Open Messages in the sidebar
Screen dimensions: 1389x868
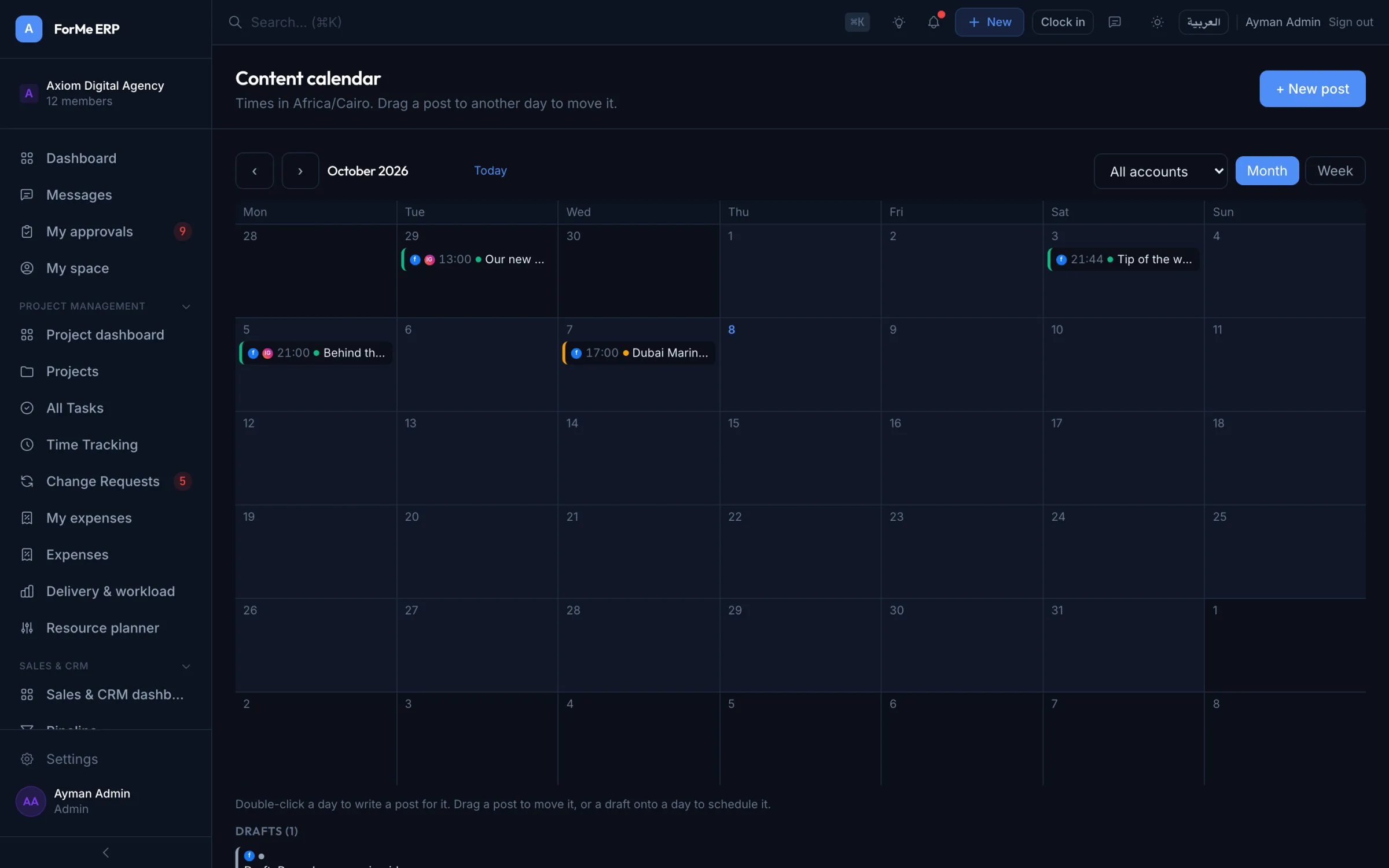click(x=105, y=194)
